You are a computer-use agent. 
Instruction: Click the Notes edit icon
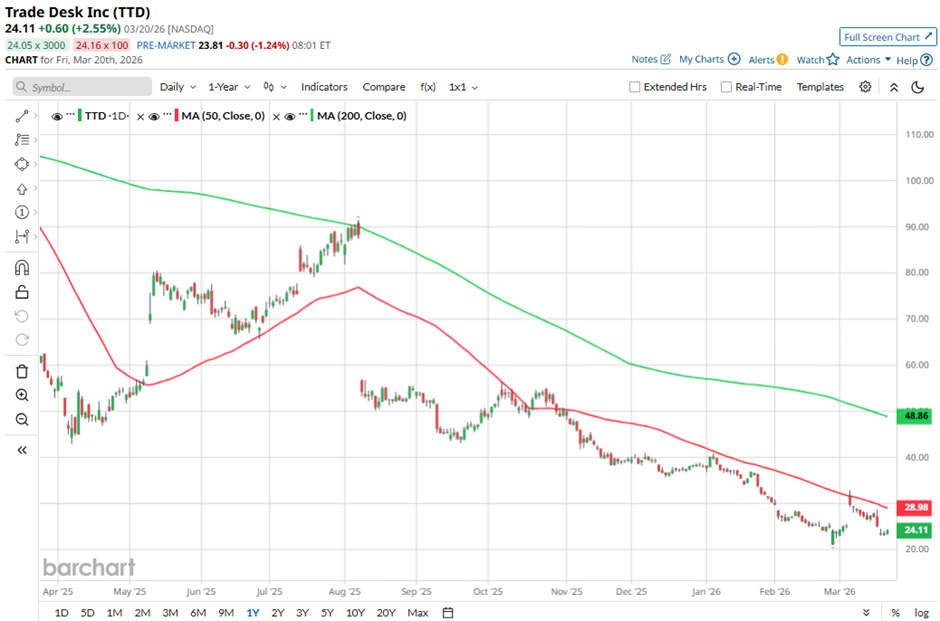pos(665,59)
